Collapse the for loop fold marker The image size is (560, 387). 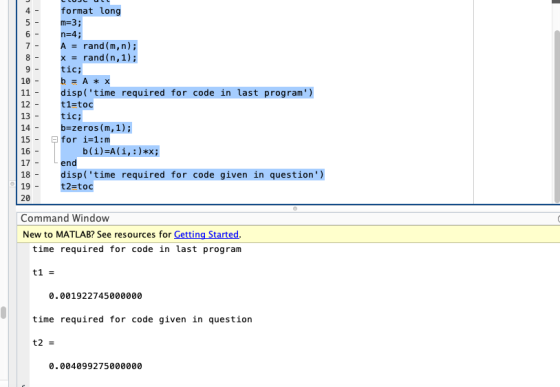(x=55, y=139)
